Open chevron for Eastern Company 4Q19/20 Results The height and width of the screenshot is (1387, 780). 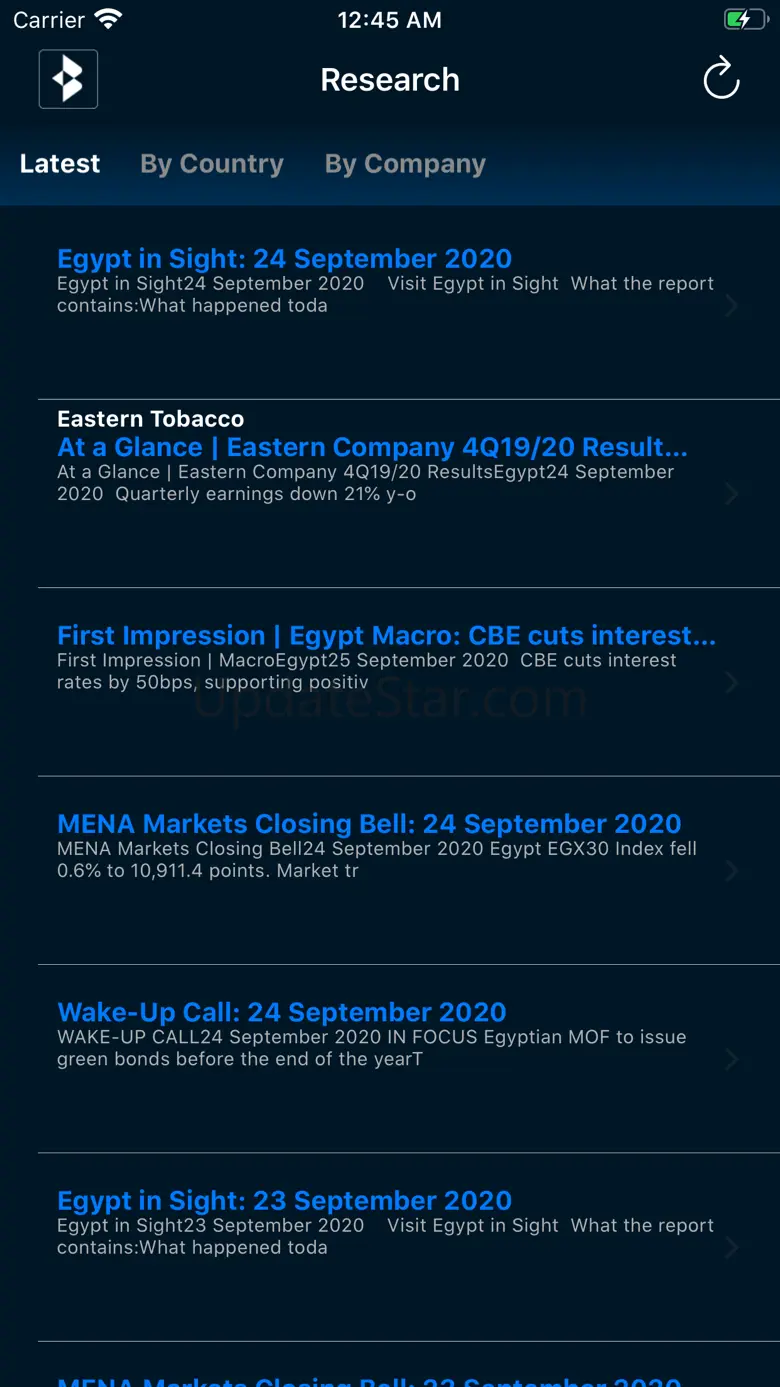[732, 494]
